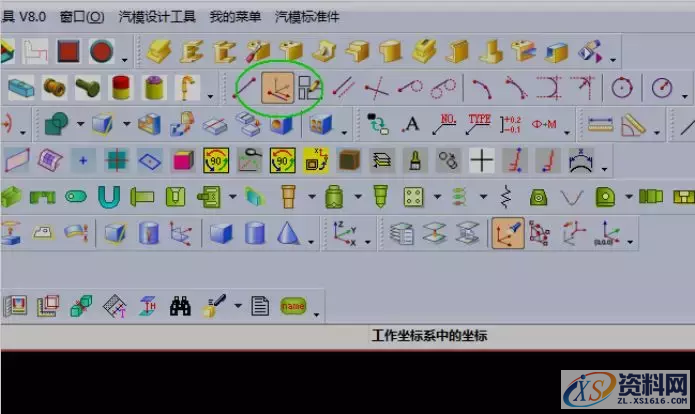The width and height of the screenshot is (695, 414).
Task: Click the black crosshair plus icon
Action: click(481, 160)
